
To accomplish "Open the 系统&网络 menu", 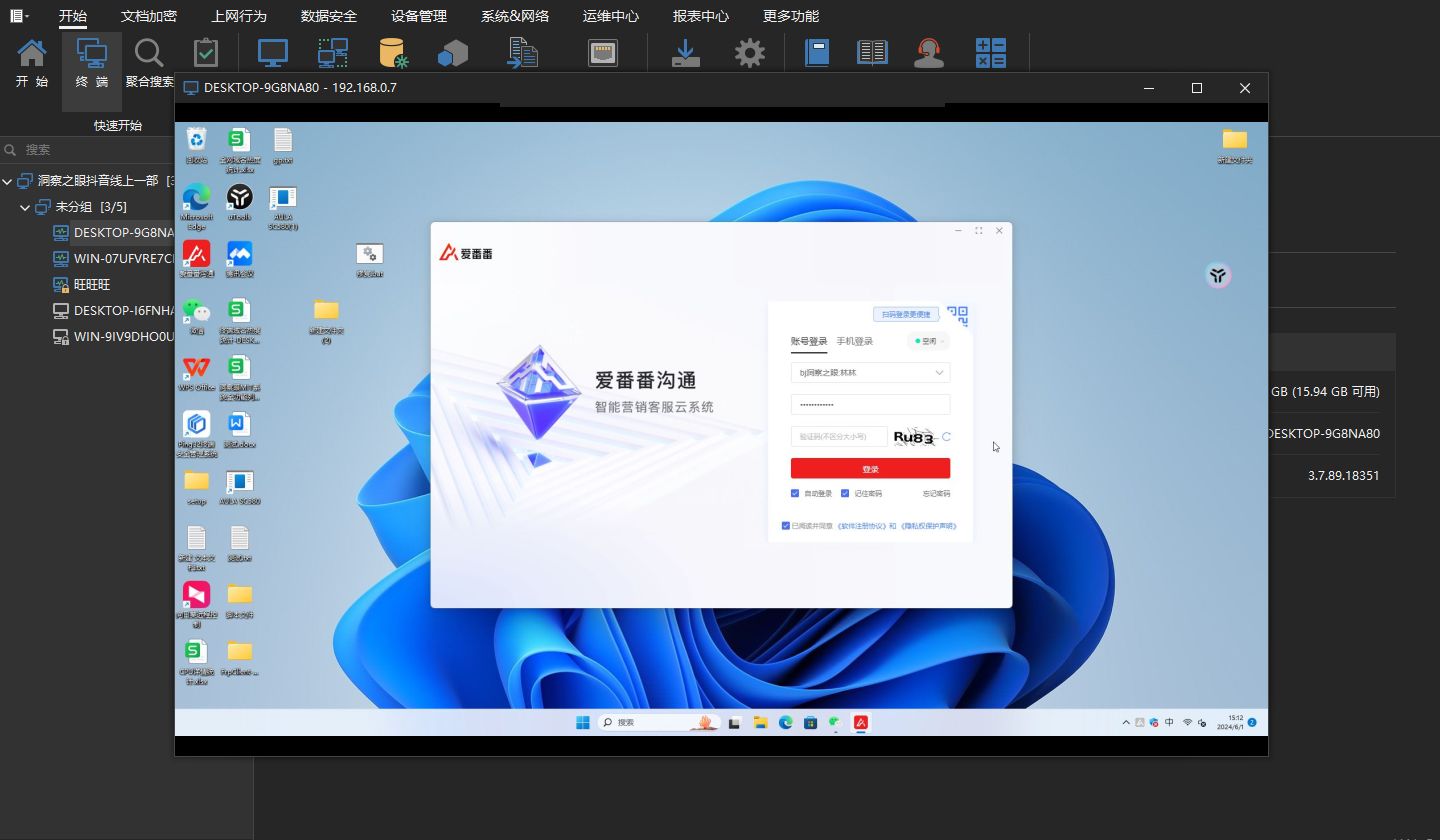I will pyautogui.click(x=515, y=16).
